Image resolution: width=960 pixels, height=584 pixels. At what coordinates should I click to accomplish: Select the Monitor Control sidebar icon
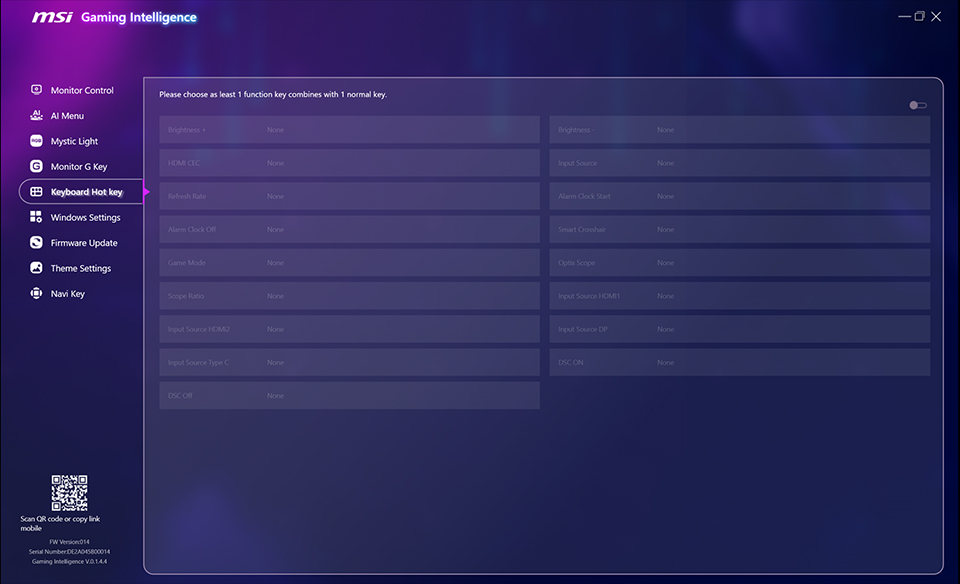37,90
